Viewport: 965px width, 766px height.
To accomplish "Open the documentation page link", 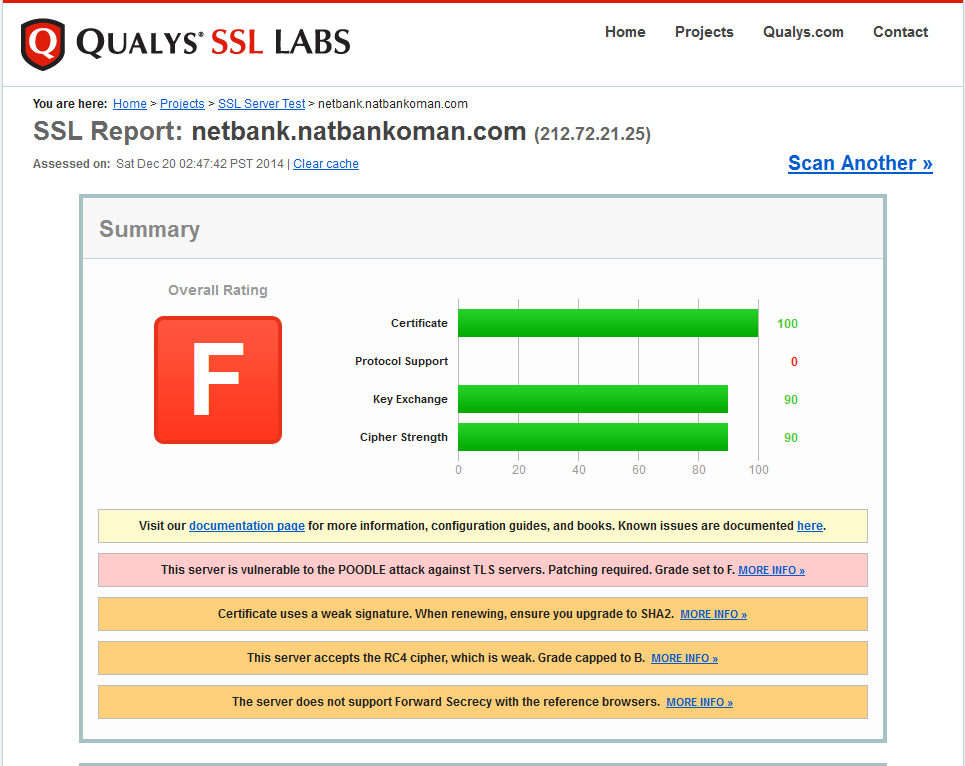I will 247,526.
